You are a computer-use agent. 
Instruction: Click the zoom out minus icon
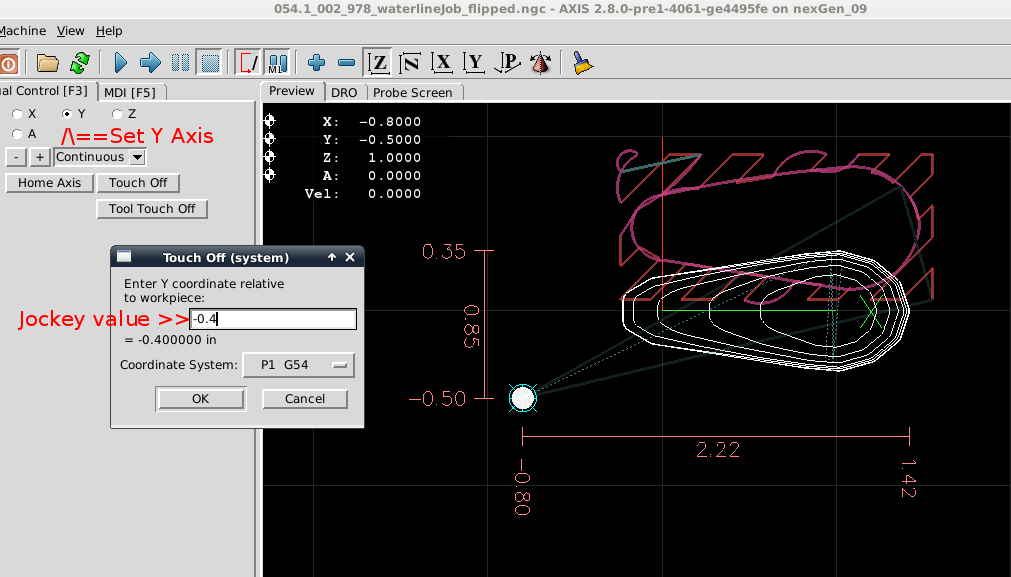346,63
